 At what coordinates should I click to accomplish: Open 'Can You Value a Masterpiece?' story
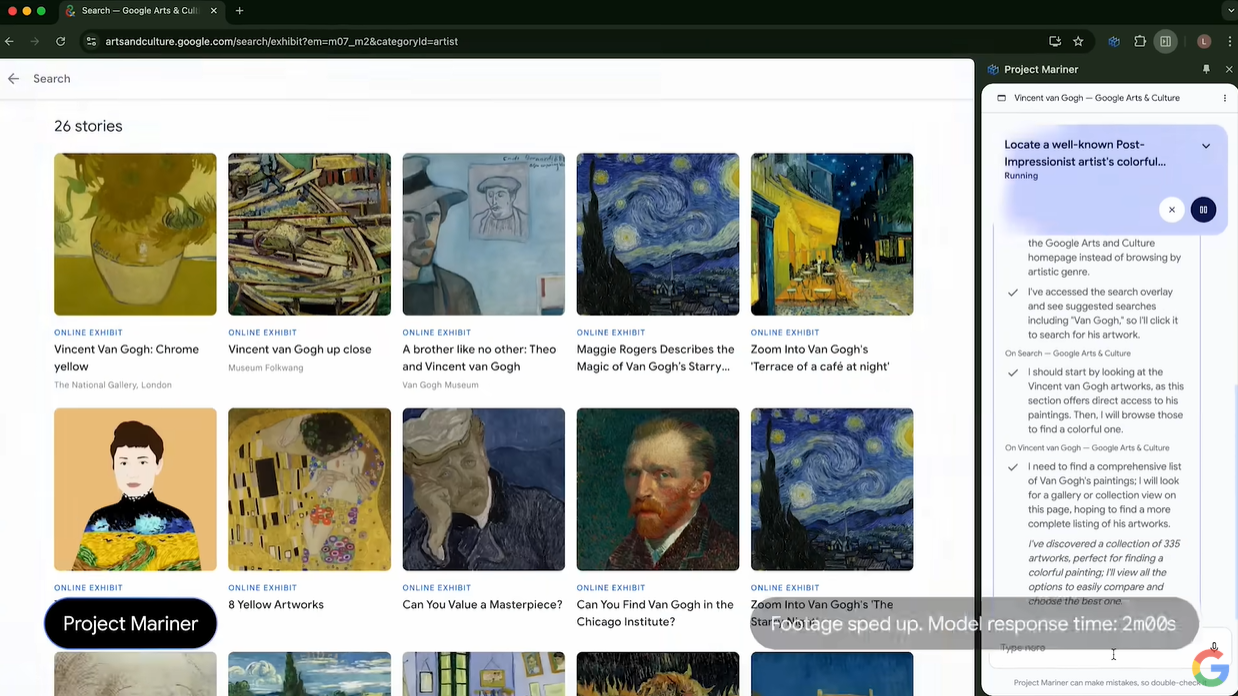click(x=483, y=604)
